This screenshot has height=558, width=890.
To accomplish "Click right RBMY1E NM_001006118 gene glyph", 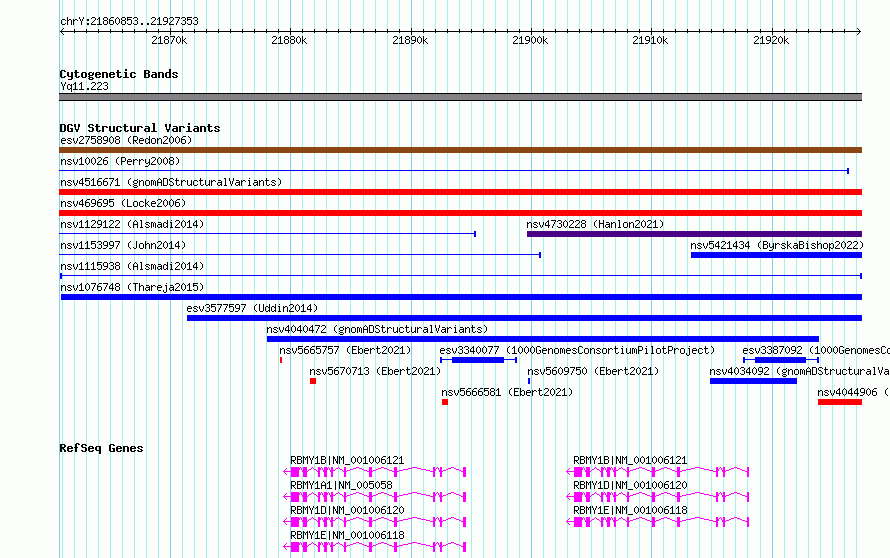I will 658,522.
